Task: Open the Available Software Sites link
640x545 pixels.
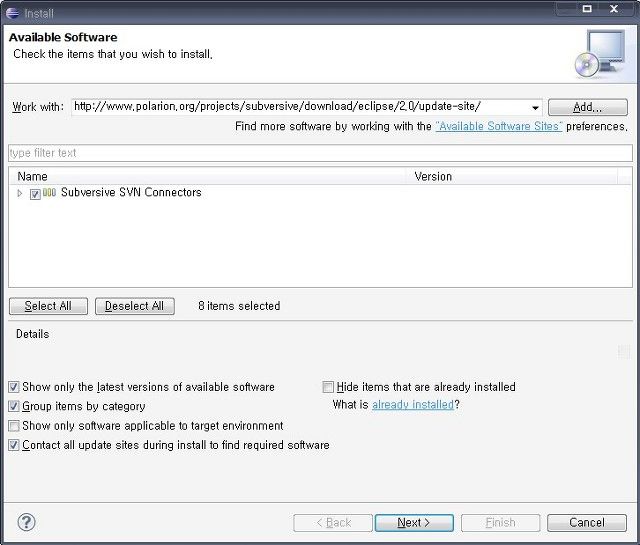Action: (x=499, y=126)
